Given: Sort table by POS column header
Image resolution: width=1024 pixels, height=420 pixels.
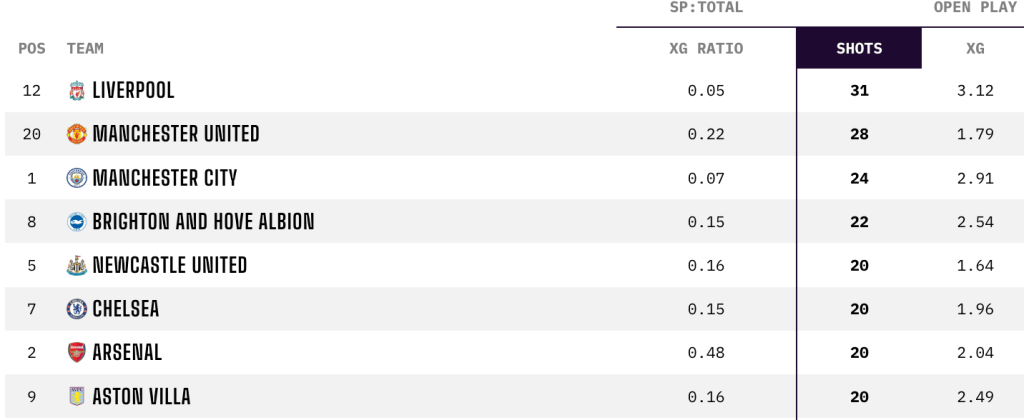Looking at the screenshot, I should pos(32,48).
